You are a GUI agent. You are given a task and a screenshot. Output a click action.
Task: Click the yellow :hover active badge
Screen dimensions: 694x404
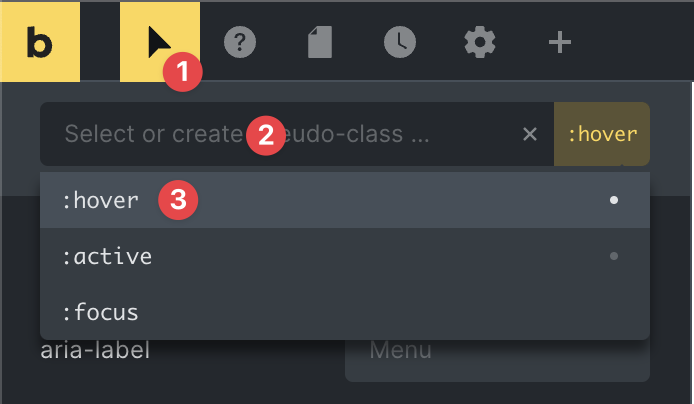[x=602, y=134]
